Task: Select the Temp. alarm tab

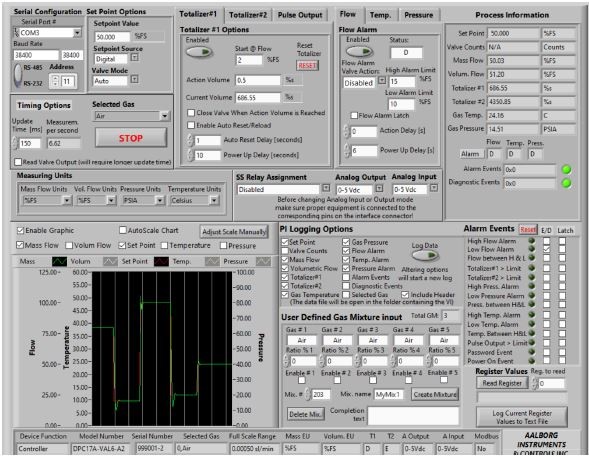Action: point(380,15)
